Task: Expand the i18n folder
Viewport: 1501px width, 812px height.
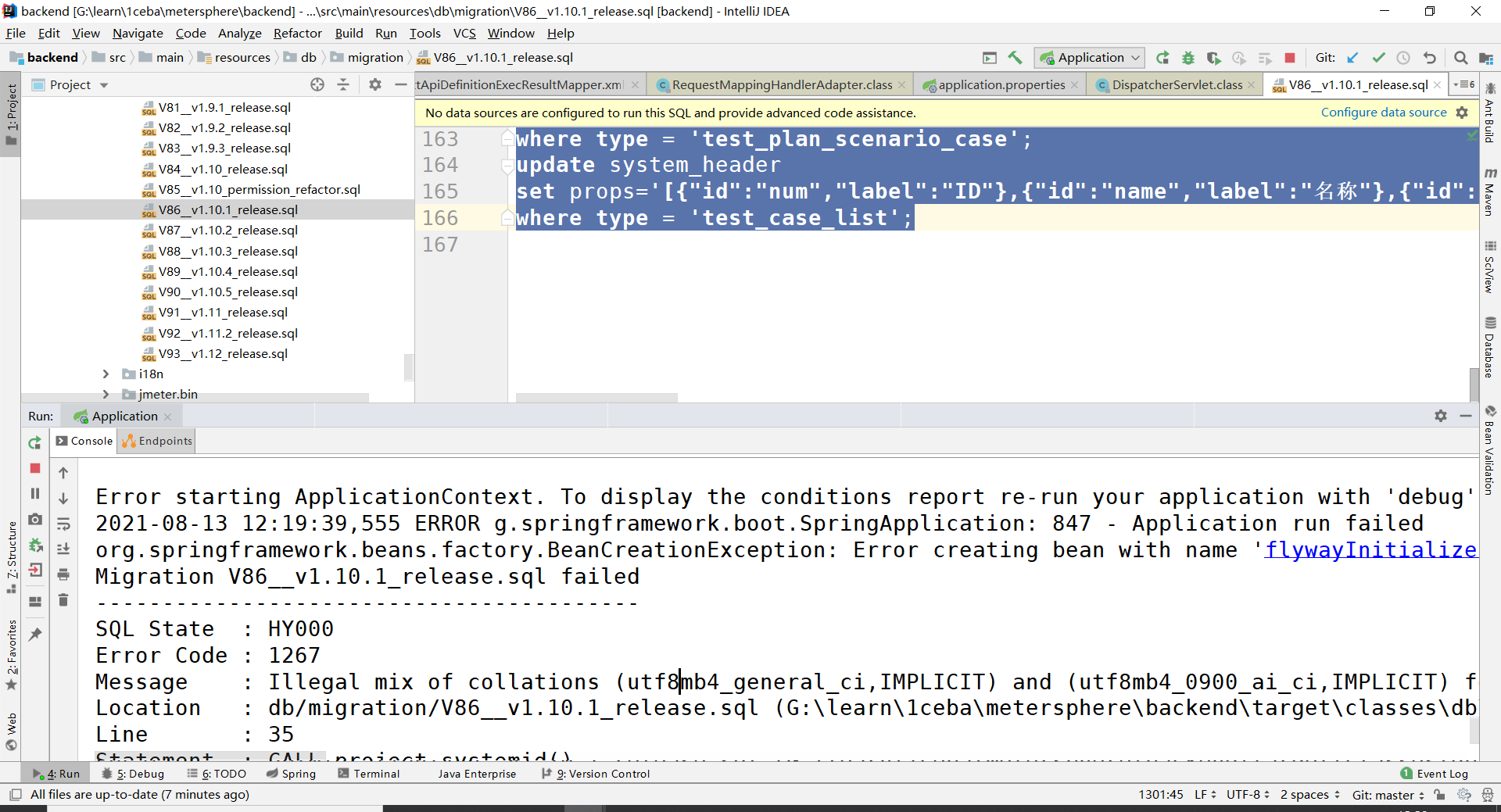Action: coord(106,374)
